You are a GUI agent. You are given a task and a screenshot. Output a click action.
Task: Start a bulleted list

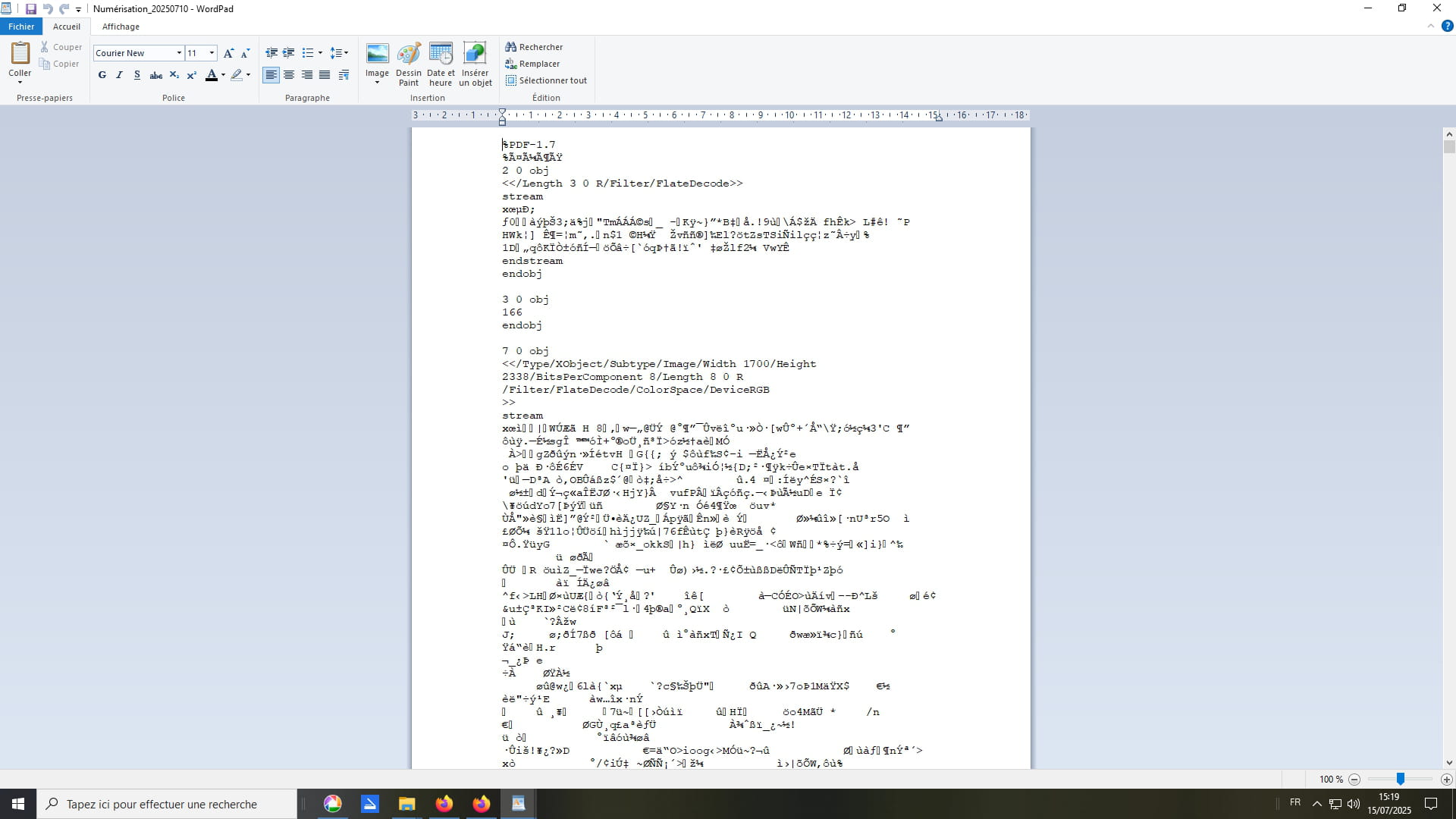308,53
